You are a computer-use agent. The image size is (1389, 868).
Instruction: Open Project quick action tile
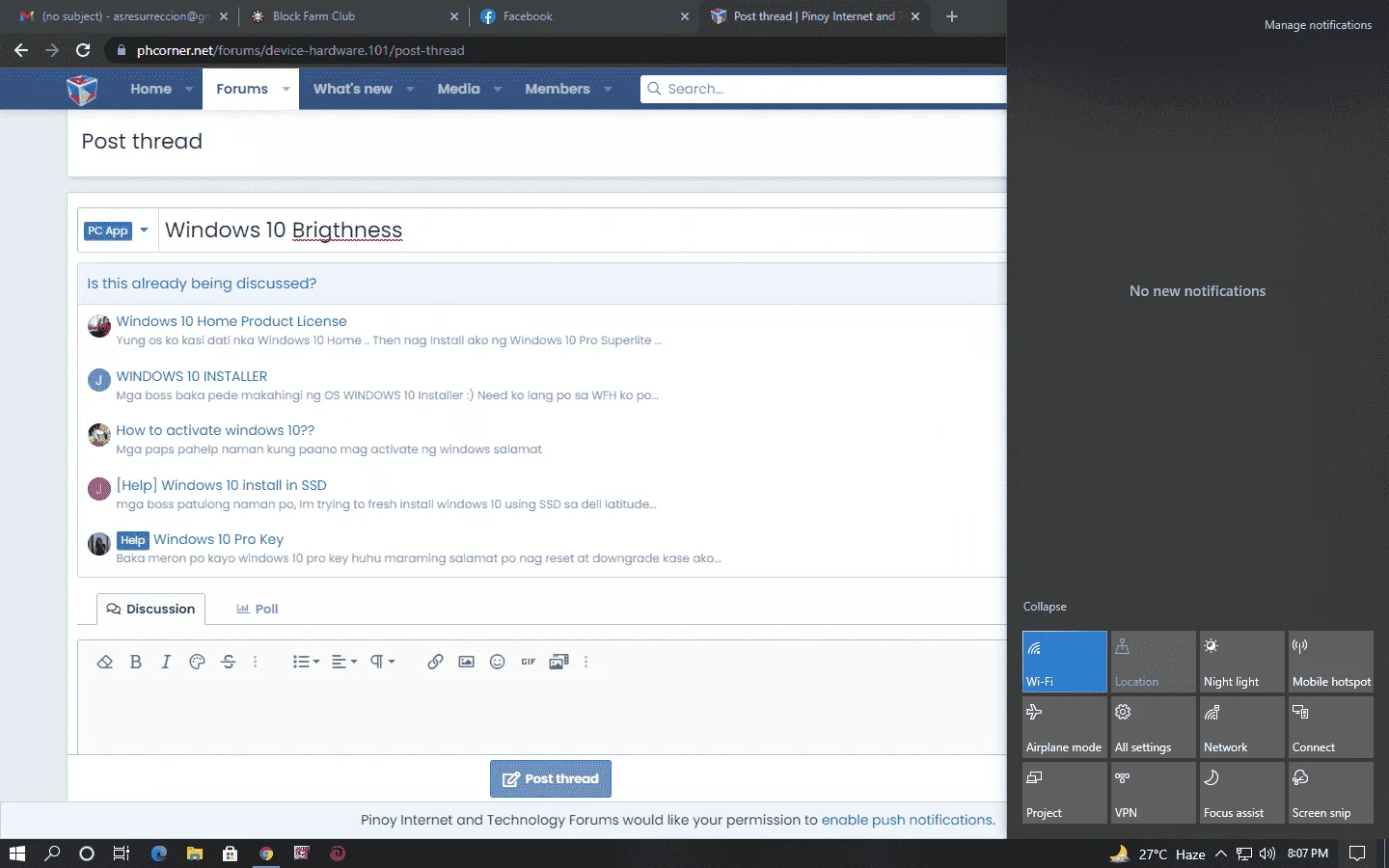[x=1065, y=793]
